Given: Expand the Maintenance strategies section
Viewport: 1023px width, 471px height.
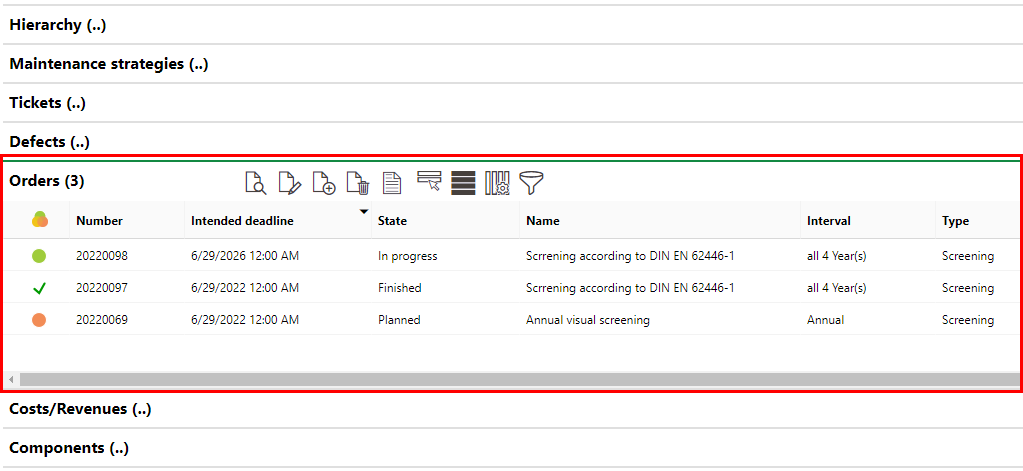Looking at the screenshot, I should point(108,64).
